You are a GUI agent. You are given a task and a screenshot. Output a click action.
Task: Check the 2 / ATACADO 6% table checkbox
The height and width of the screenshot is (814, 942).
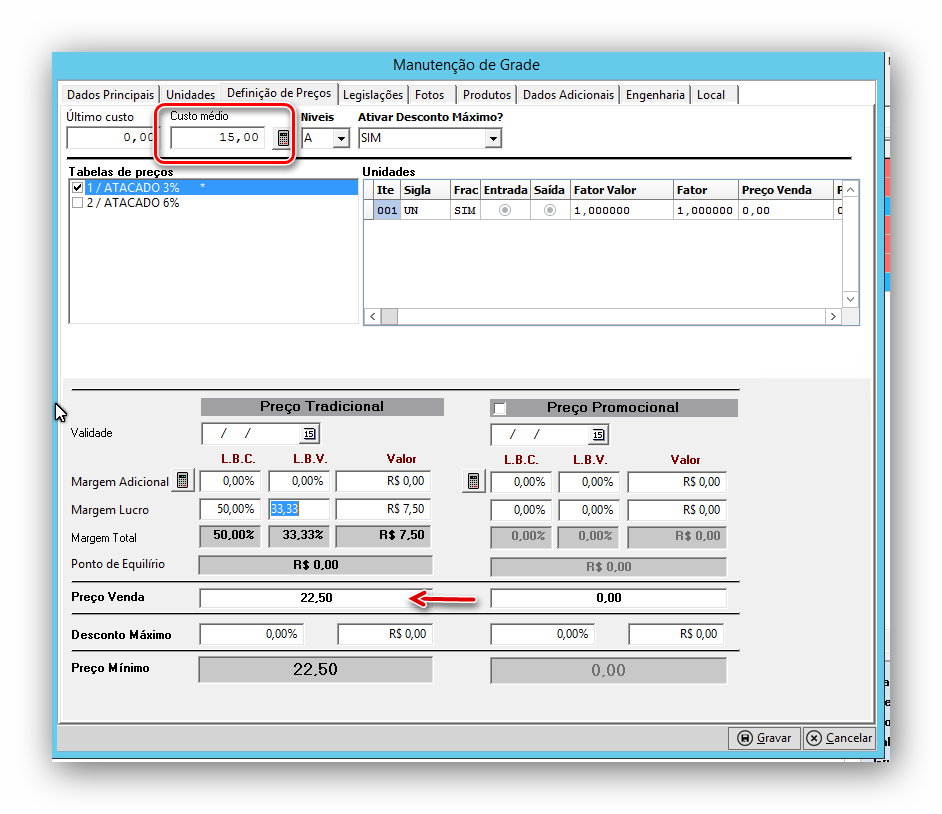click(x=77, y=203)
